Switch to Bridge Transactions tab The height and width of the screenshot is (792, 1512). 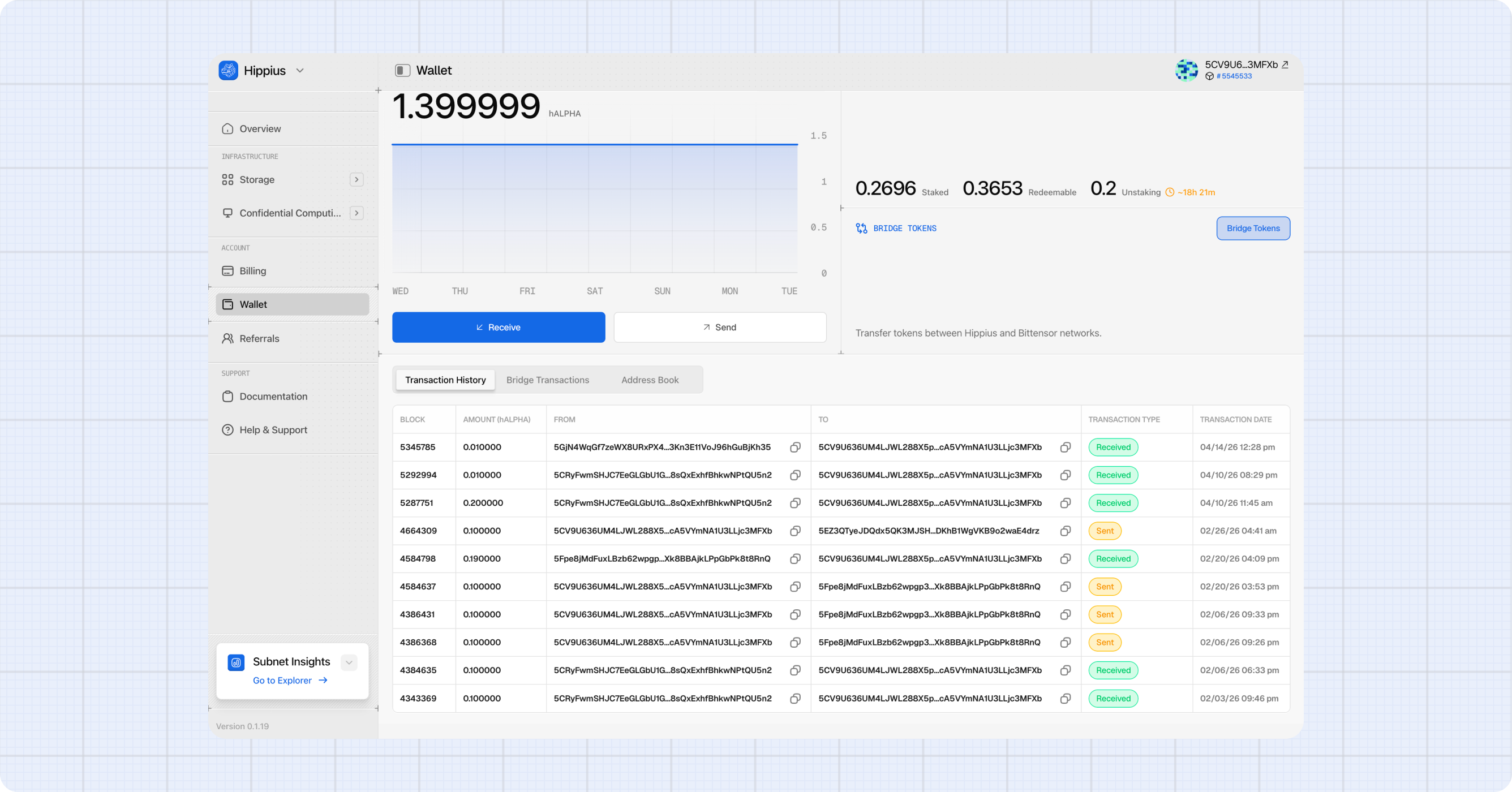click(x=548, y=380)
